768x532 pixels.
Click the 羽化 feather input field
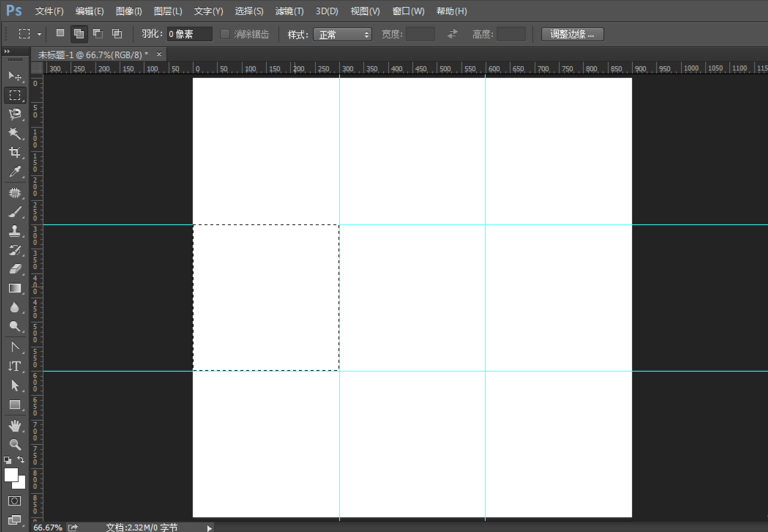tap(189, 34)
